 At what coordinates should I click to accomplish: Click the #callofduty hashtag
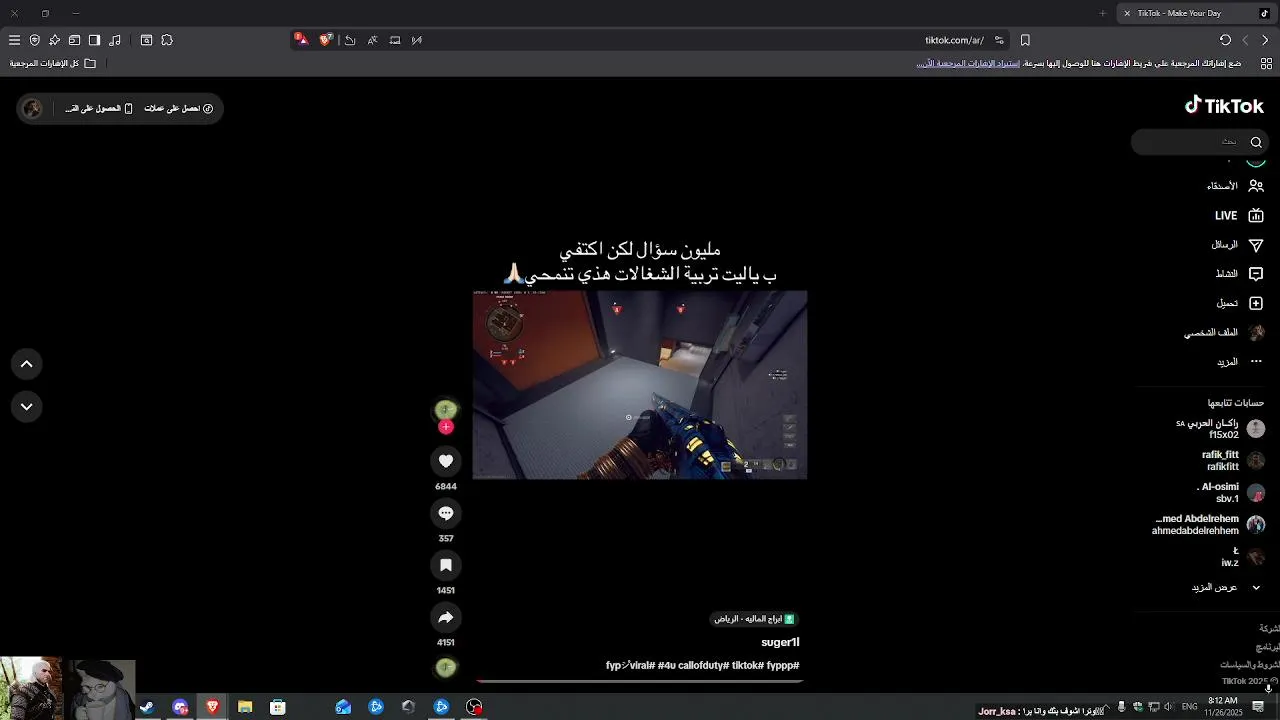click(703, 665)
